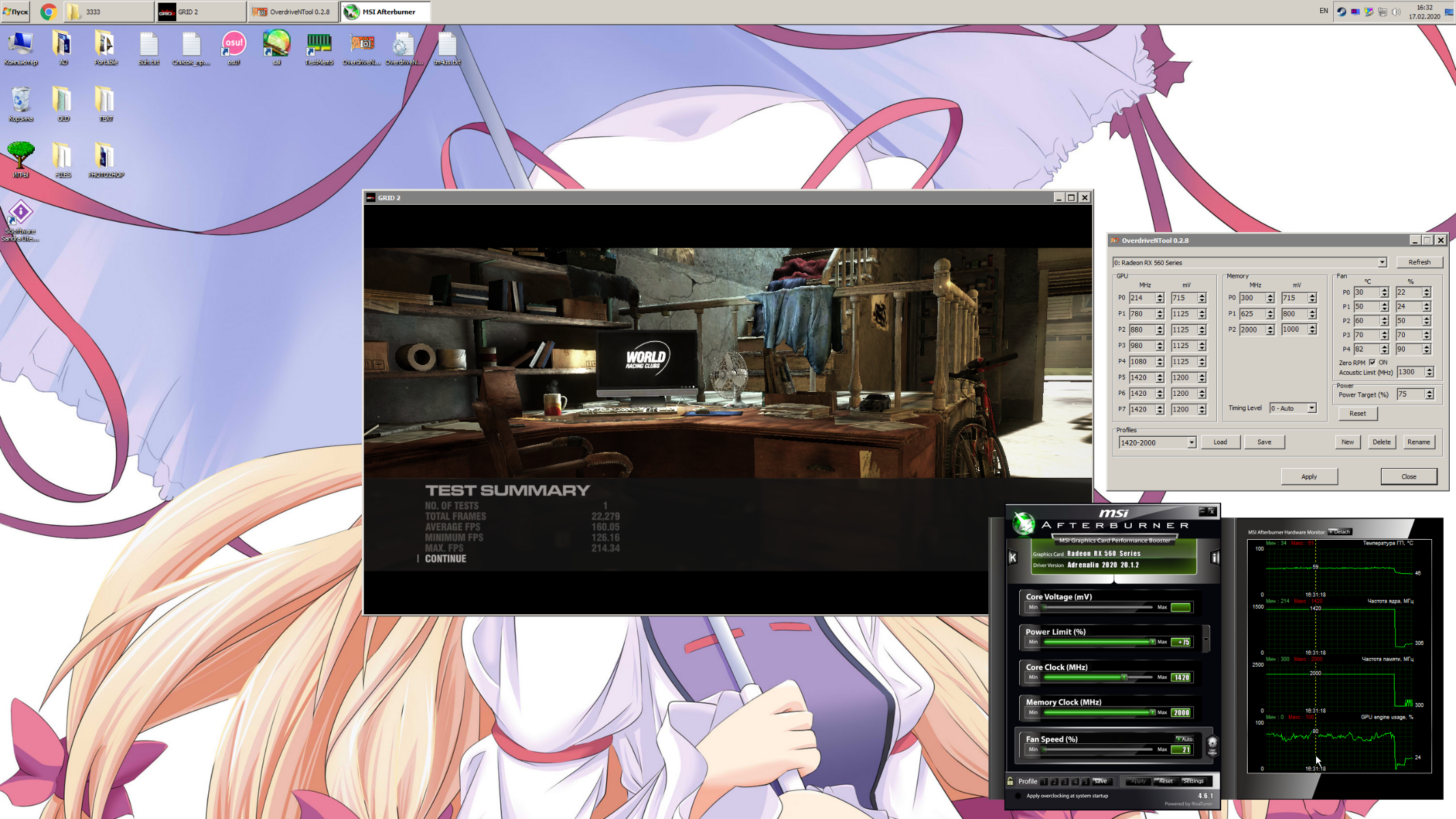Toggle Fan Speed Auto mode

1184,738
